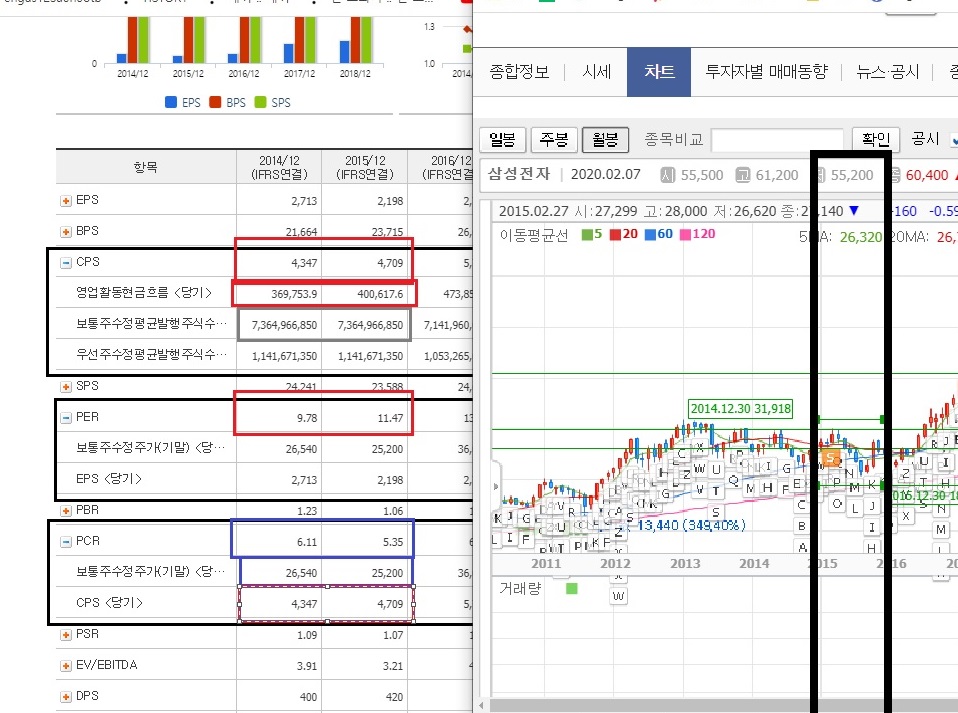Expand the EV/EBITDA row
The width and height of the screenshot is (958, 713).
click(x=66, y=666)
